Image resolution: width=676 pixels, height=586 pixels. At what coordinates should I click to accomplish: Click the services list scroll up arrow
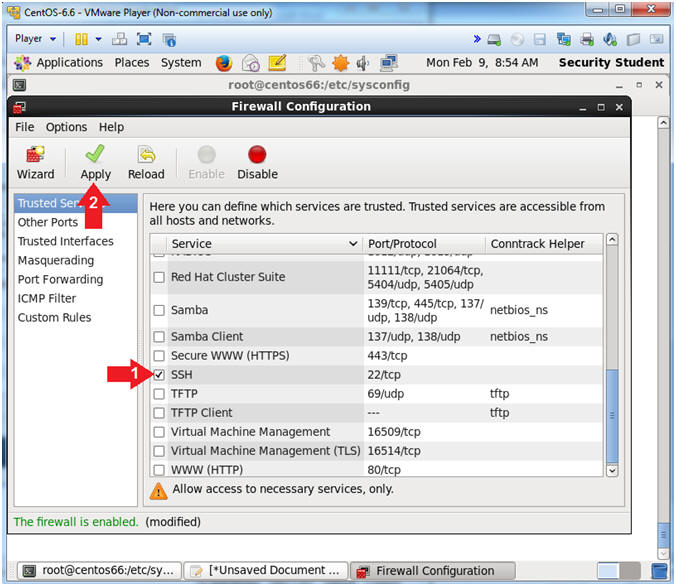[612, 240]
